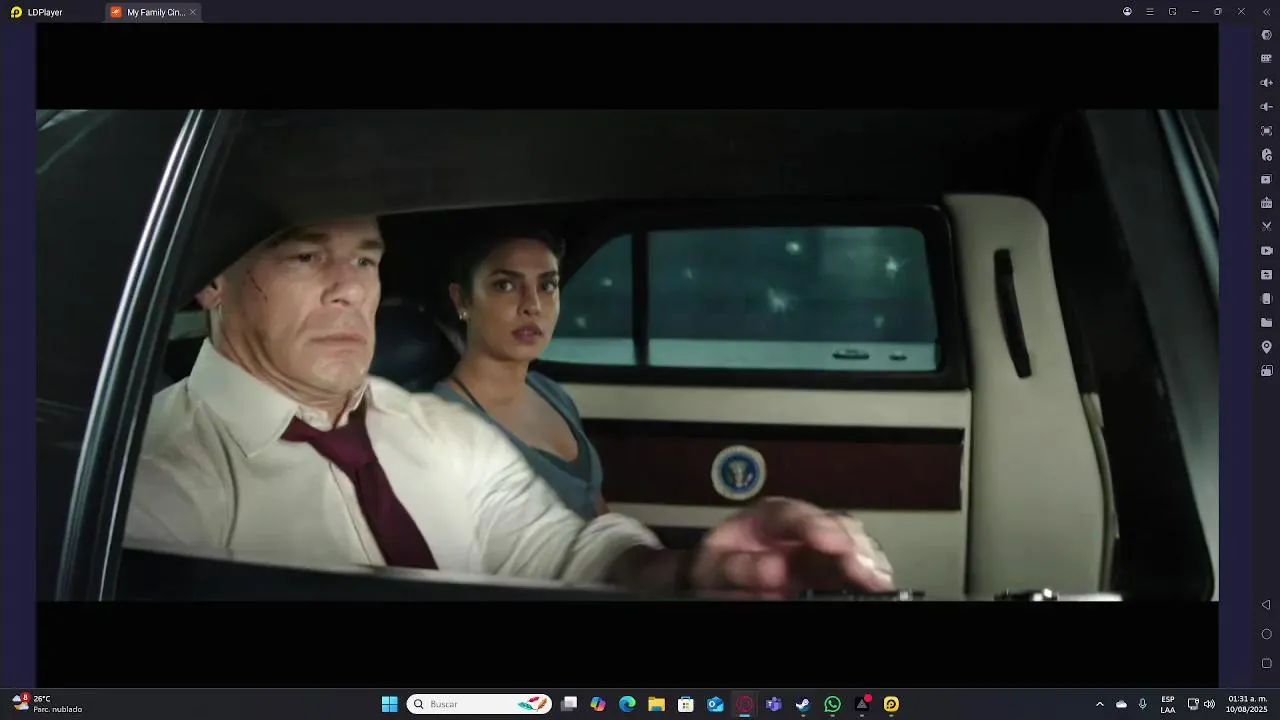Click the Buscar taskbar search box

pyautogui.click(x=479, y=704)
